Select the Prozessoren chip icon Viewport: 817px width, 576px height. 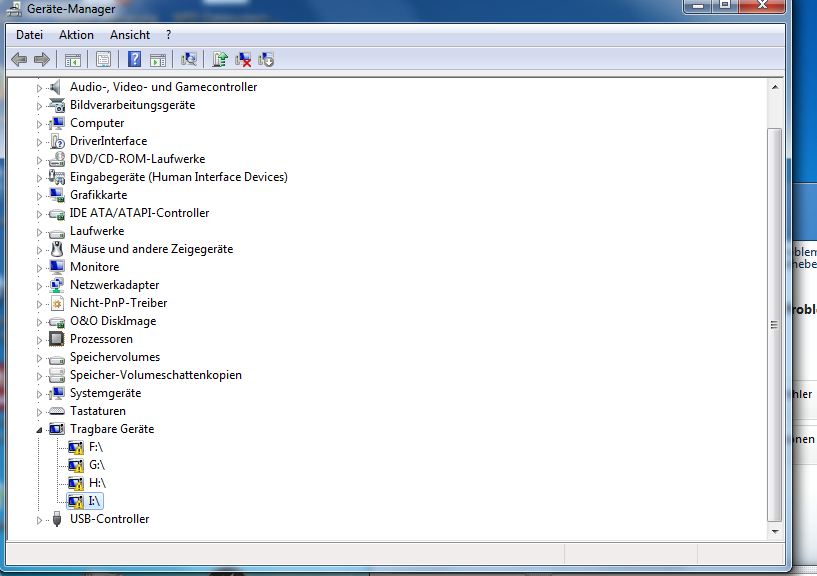[x=56, y=339]
